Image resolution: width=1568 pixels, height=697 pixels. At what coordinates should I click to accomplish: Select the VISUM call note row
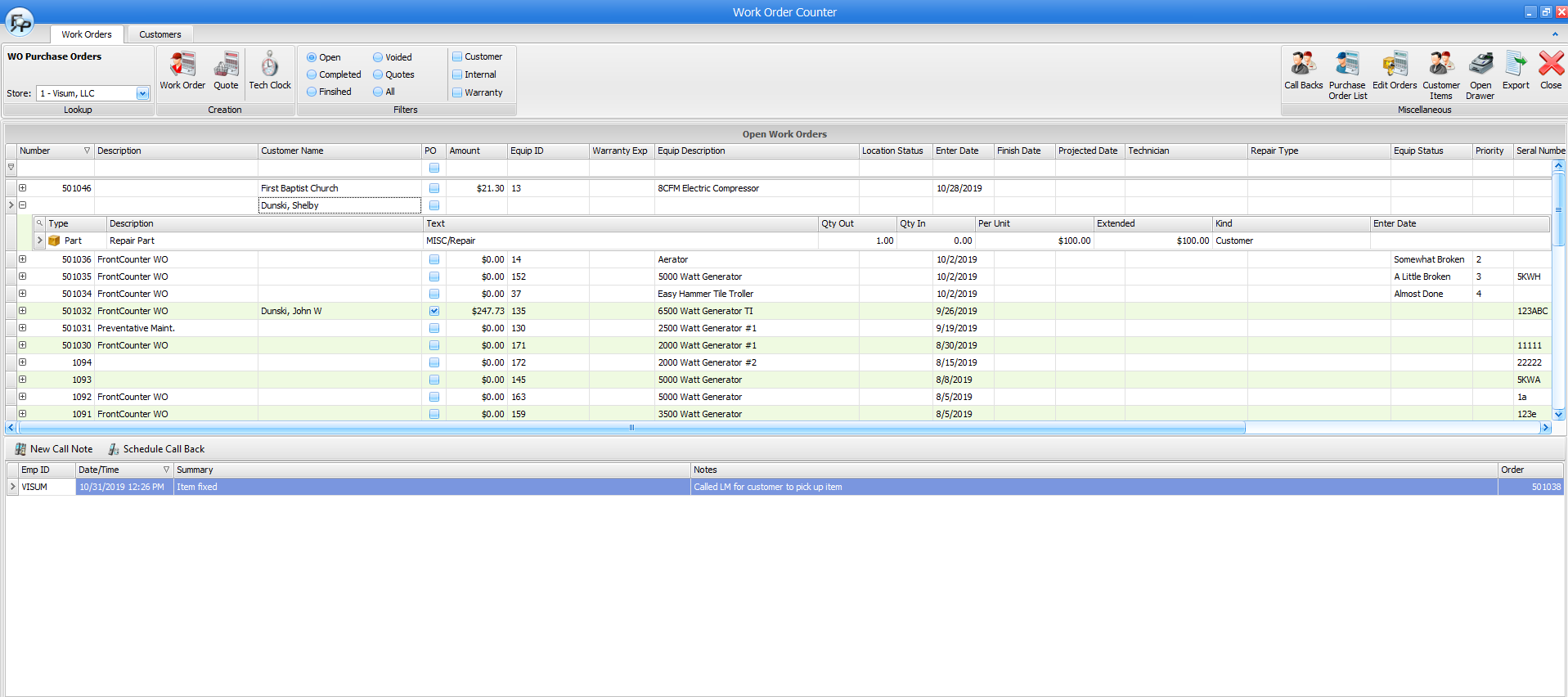pyautogui.click(x=785, y=487)
